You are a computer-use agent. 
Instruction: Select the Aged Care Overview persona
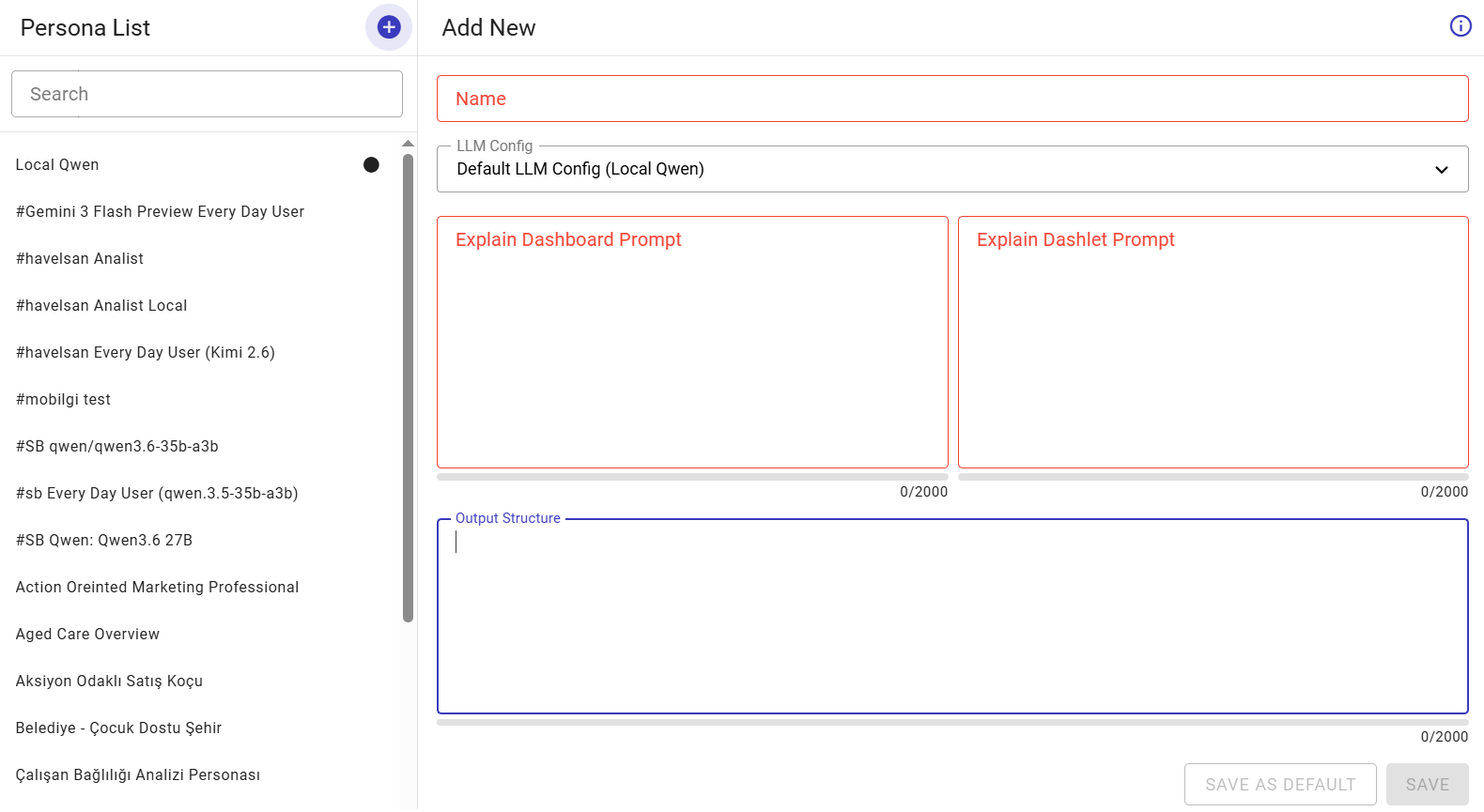[x=199, y=635]
